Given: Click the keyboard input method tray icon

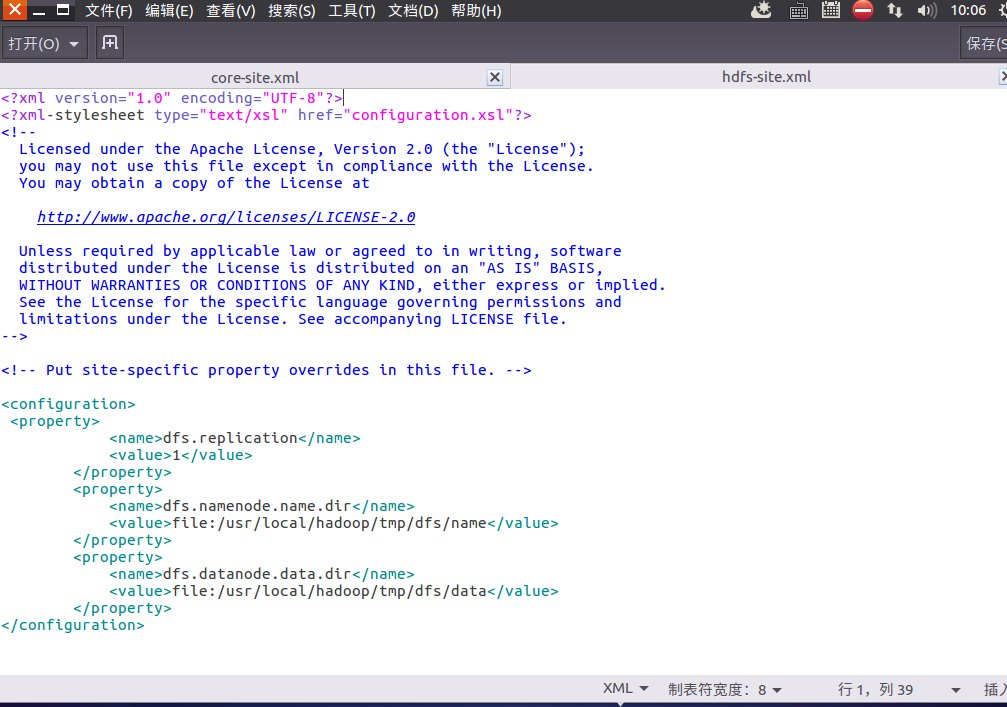Looking at the screenshot, I should pos(798,11).
